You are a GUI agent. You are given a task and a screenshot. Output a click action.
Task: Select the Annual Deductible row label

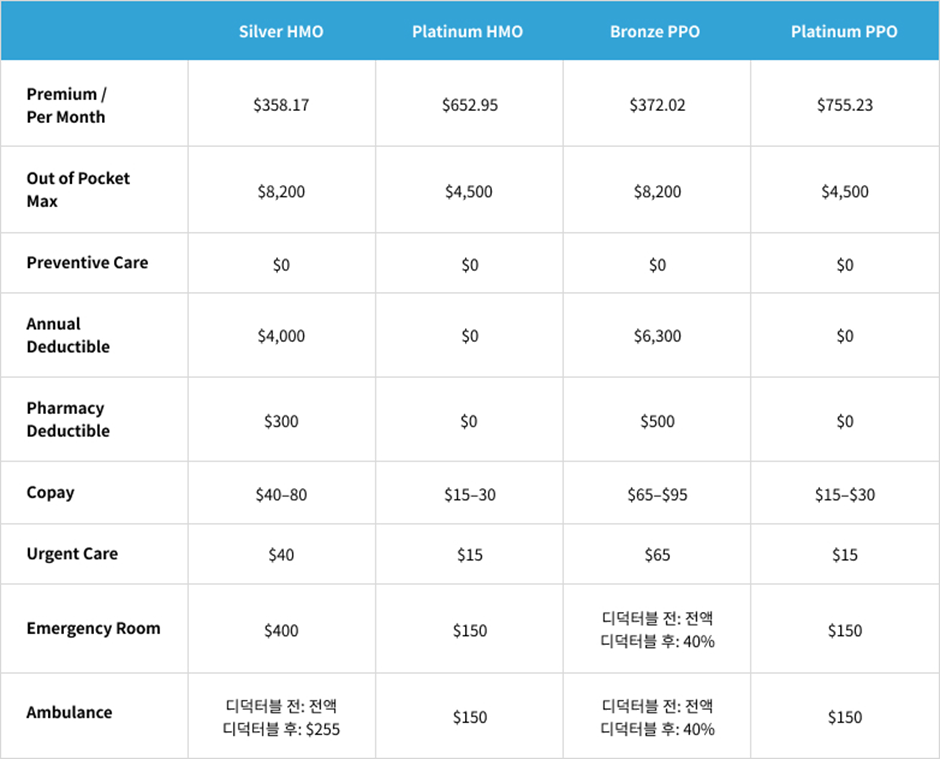68,335
